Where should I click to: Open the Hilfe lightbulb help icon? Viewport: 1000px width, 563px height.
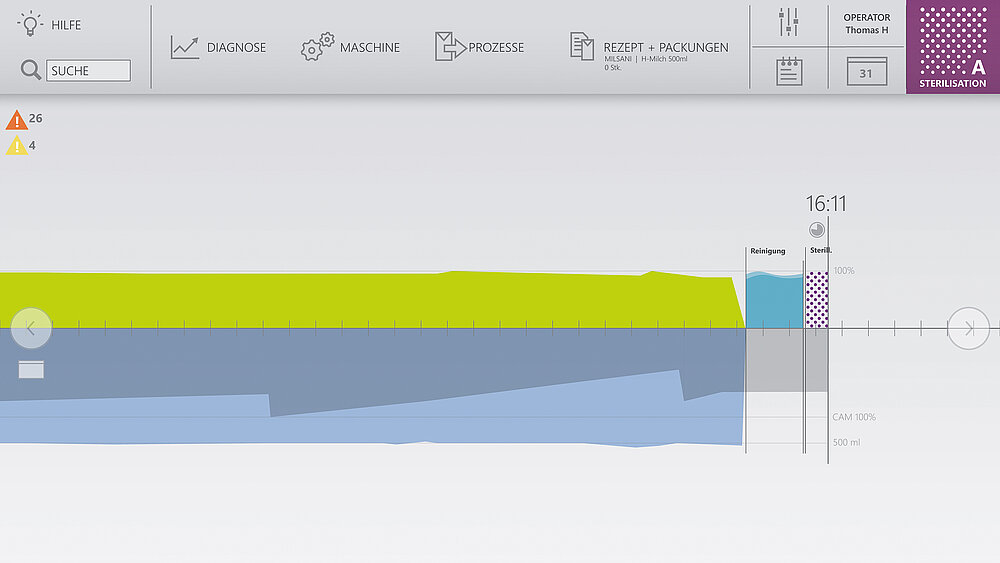tap(31, 24)
